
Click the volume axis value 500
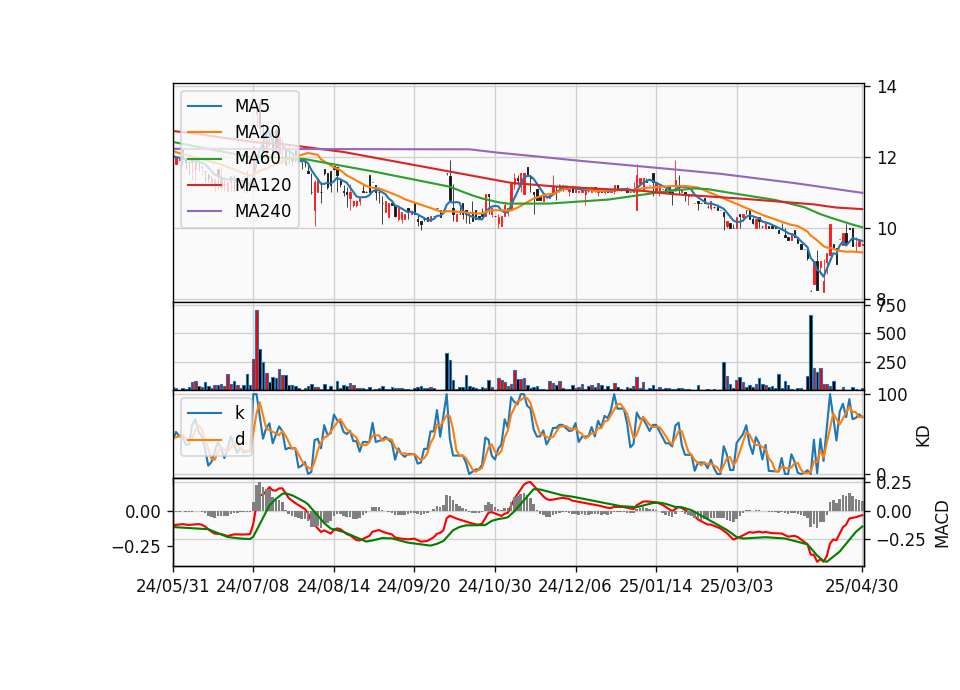pos(891,334)
